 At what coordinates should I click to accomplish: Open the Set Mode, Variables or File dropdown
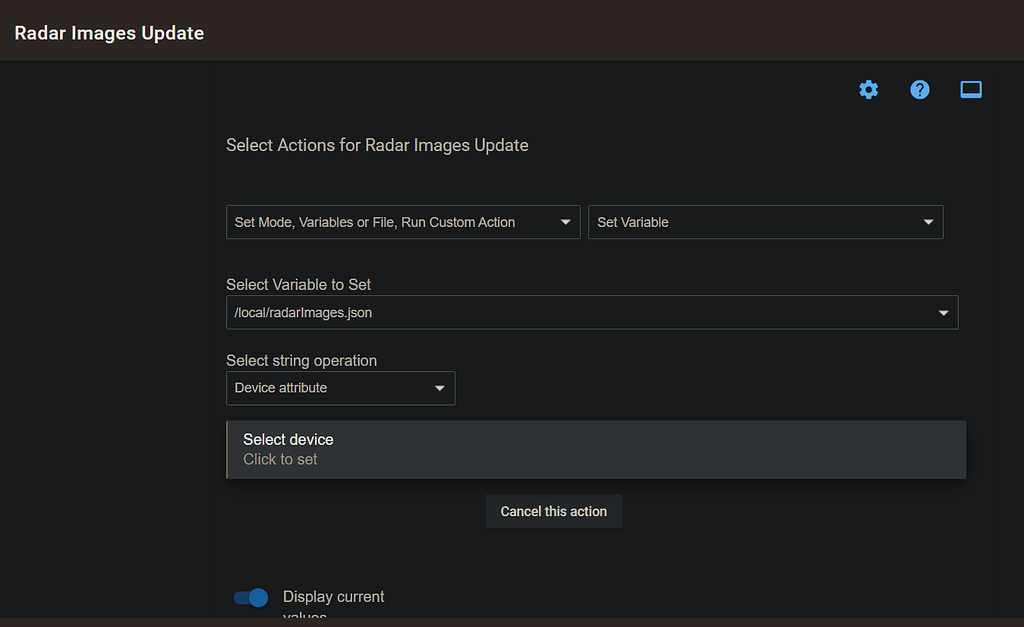pyautogui.click(x=403, y=222)
